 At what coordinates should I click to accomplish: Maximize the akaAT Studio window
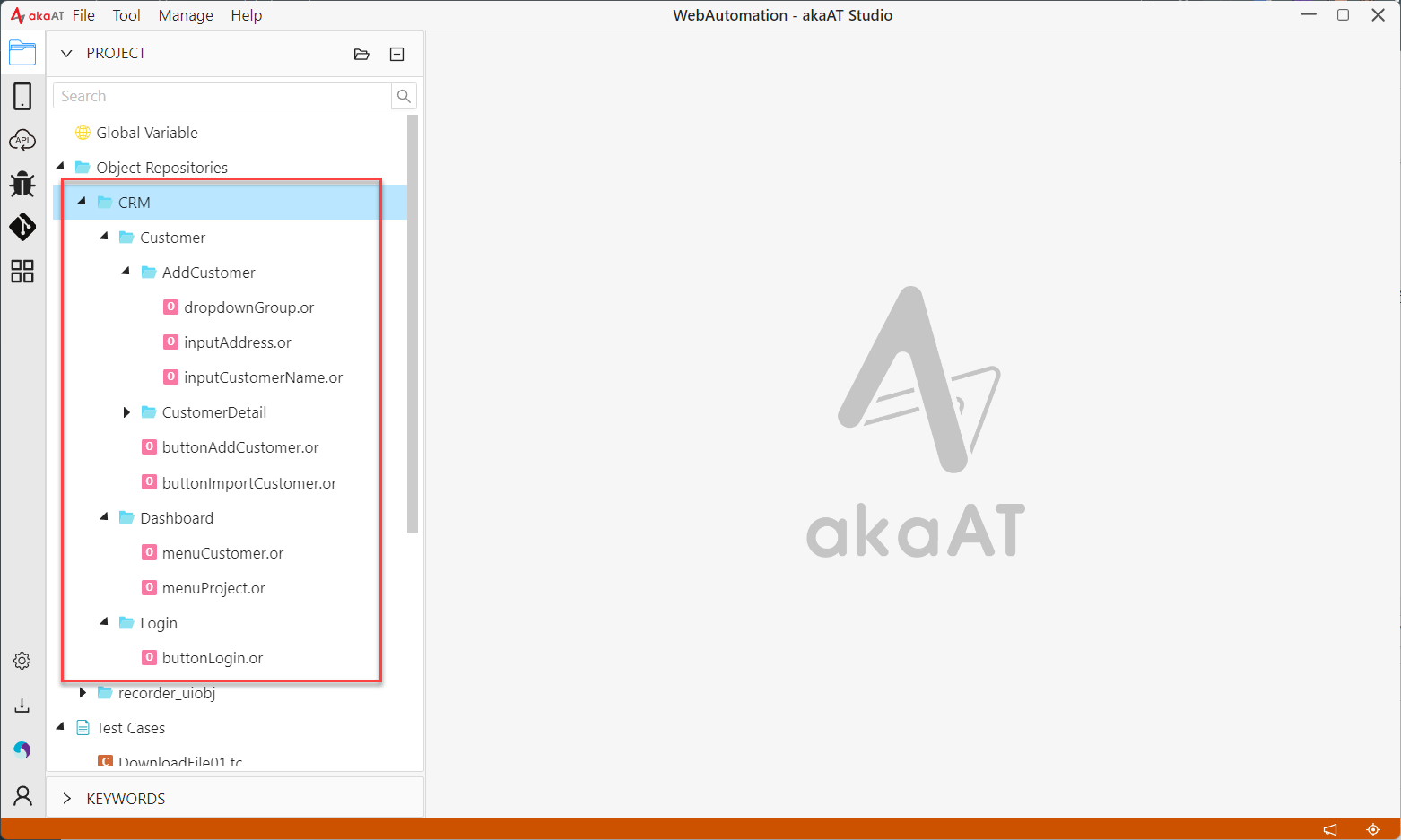(1343, 14)
